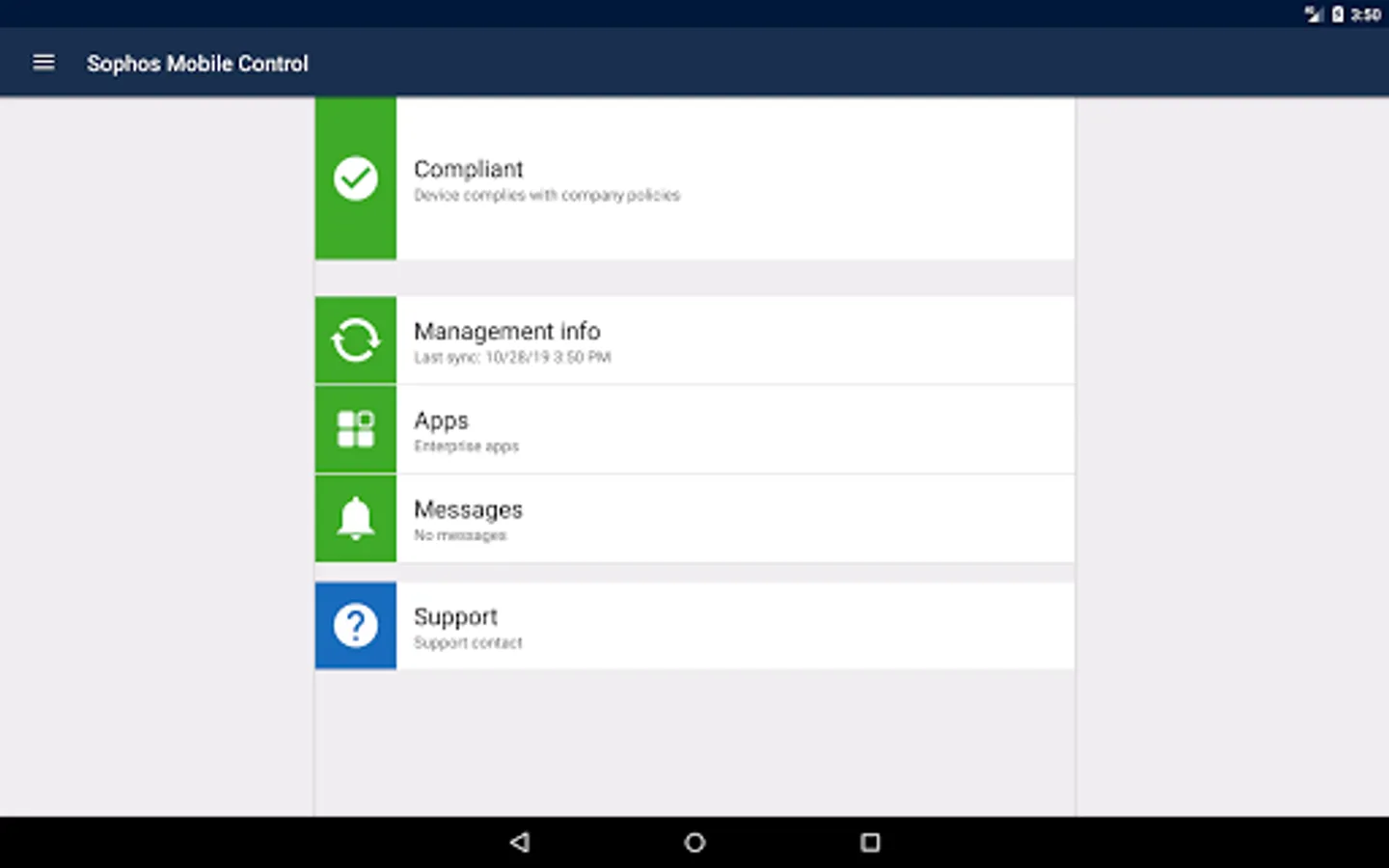Open the Support heading

tap(455, 616)
